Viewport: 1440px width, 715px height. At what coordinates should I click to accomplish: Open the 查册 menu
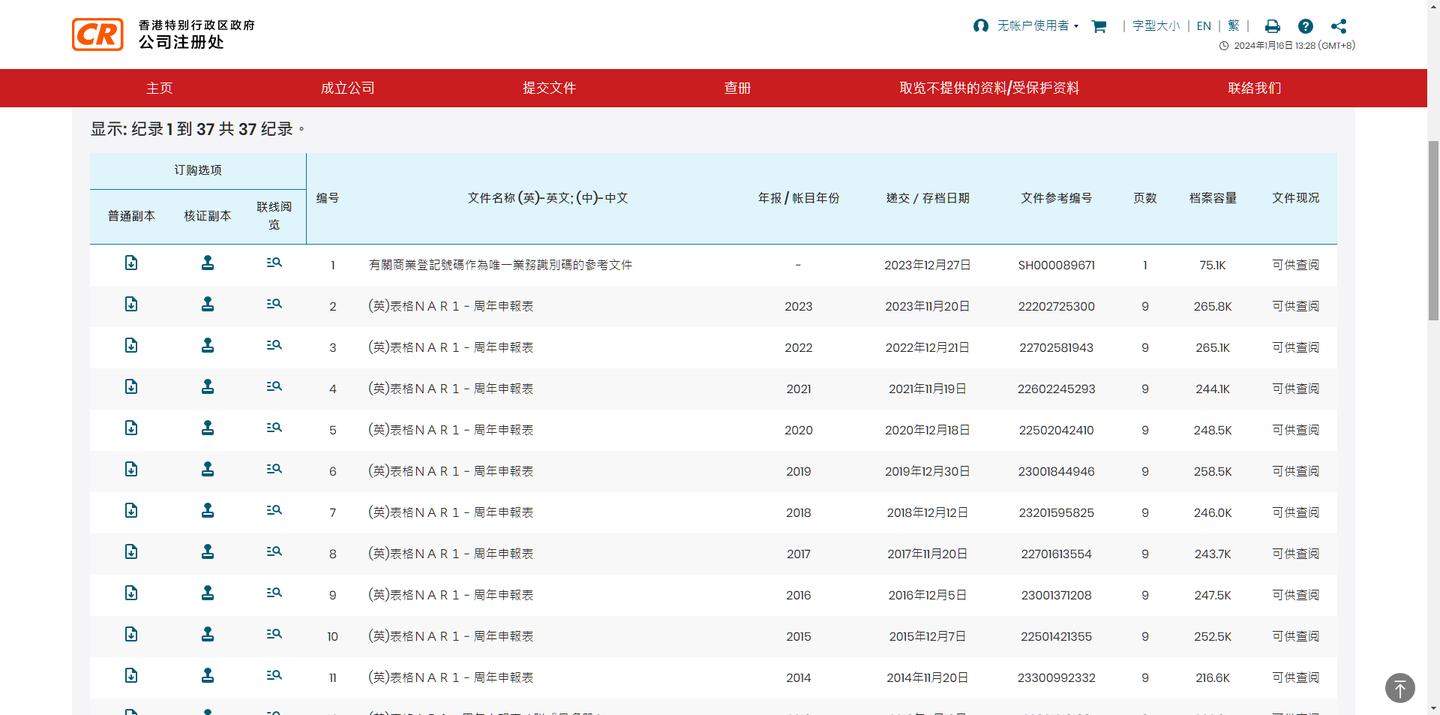(x=737, y=88)
